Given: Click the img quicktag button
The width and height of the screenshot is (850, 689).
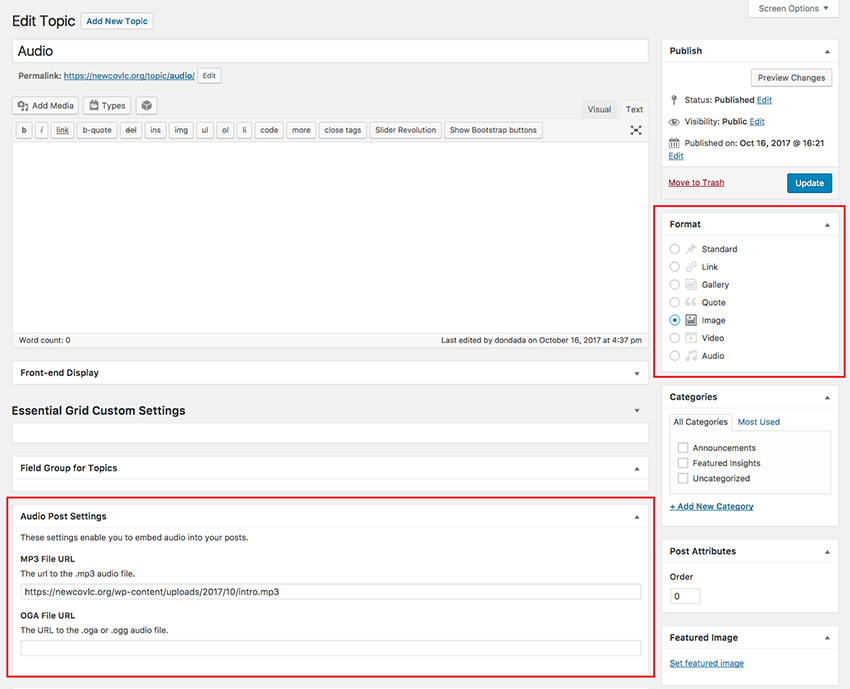Looking at the screenshot, I should click(x=181, y=130).
